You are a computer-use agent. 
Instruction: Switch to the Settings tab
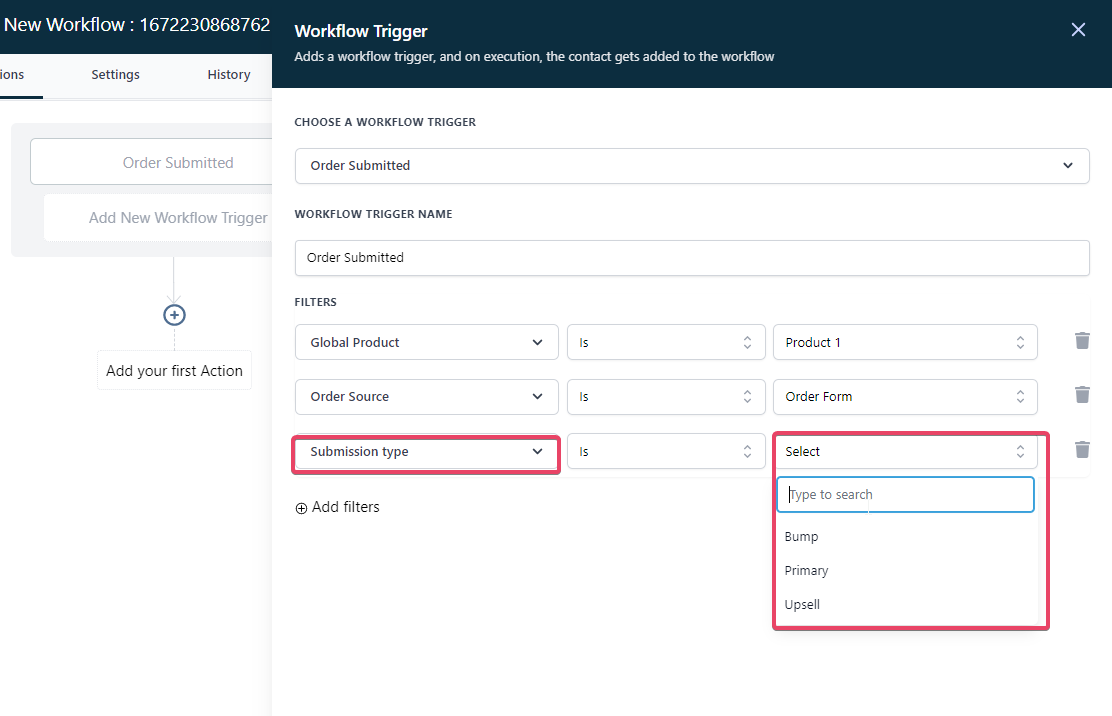tap(115, 75)
